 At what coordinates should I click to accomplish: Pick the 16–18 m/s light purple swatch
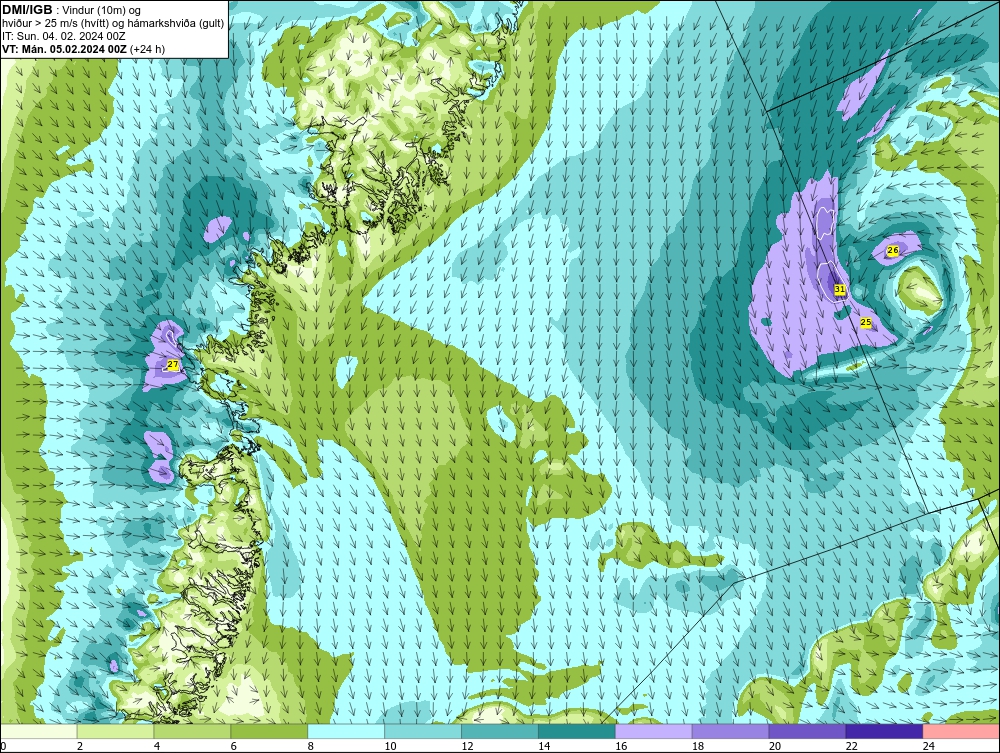tap(654, 731)
